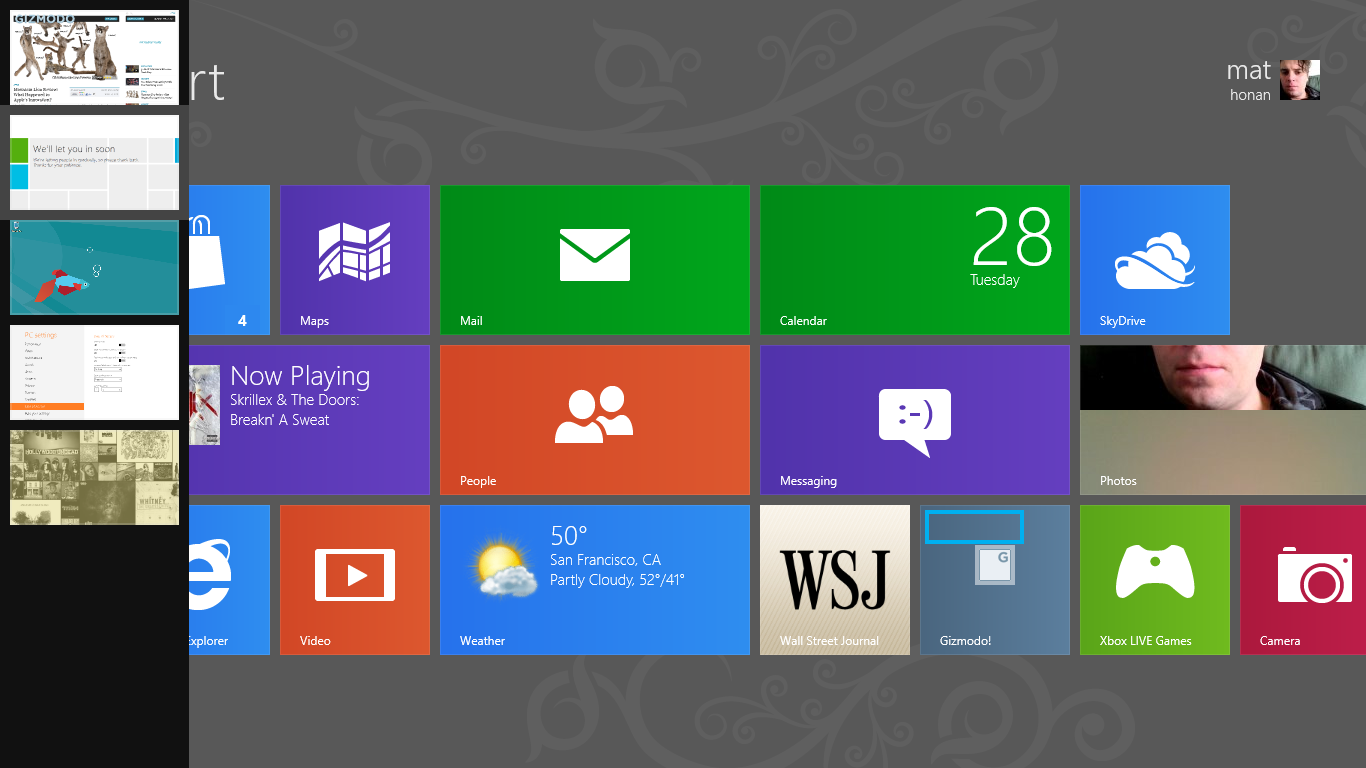The width and height of the screenshot is (1366, 768).
Task: Open the Gizmodo! pinned tile
Action: (x=995, y=580)
